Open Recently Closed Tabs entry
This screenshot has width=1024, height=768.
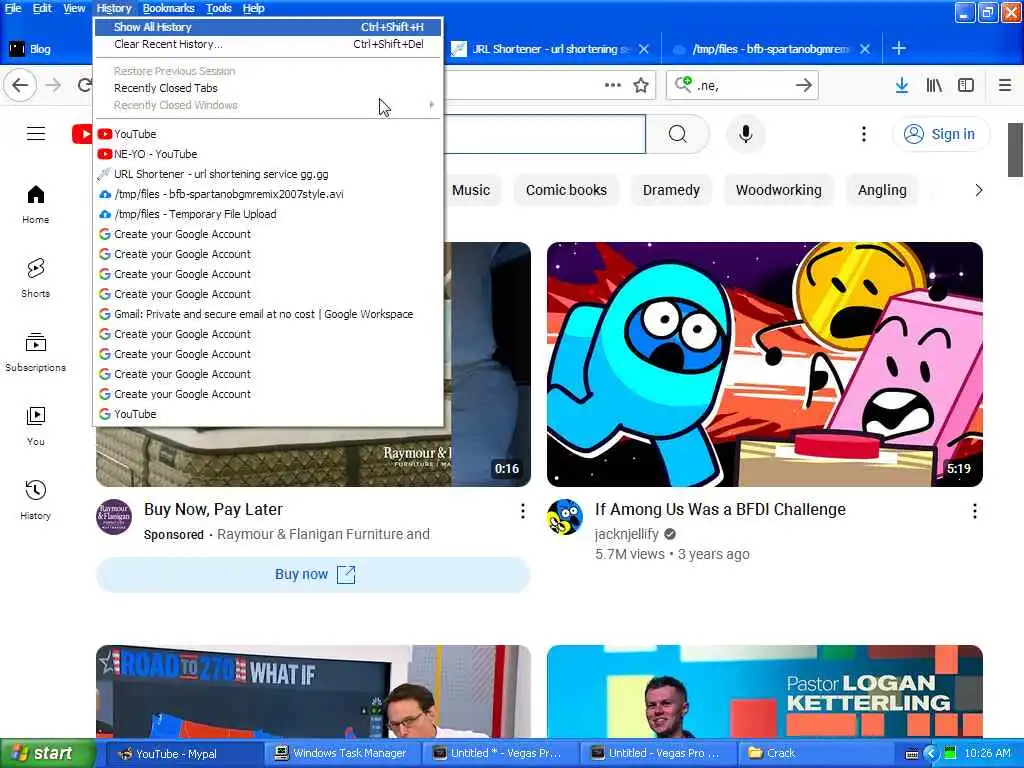coord(268,88)
